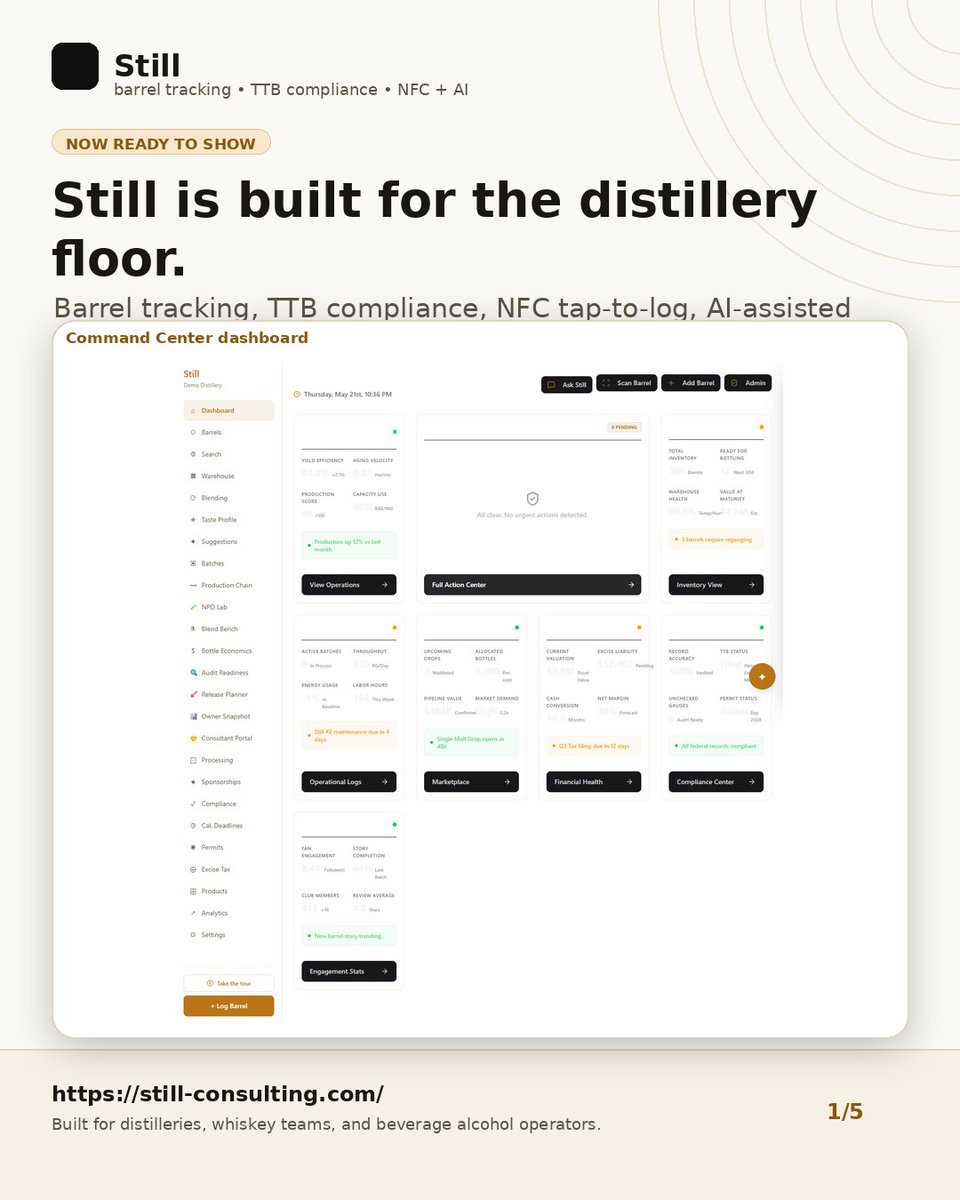
Task: Click the '1/5' slide counter
Action: click(845, 1112)
